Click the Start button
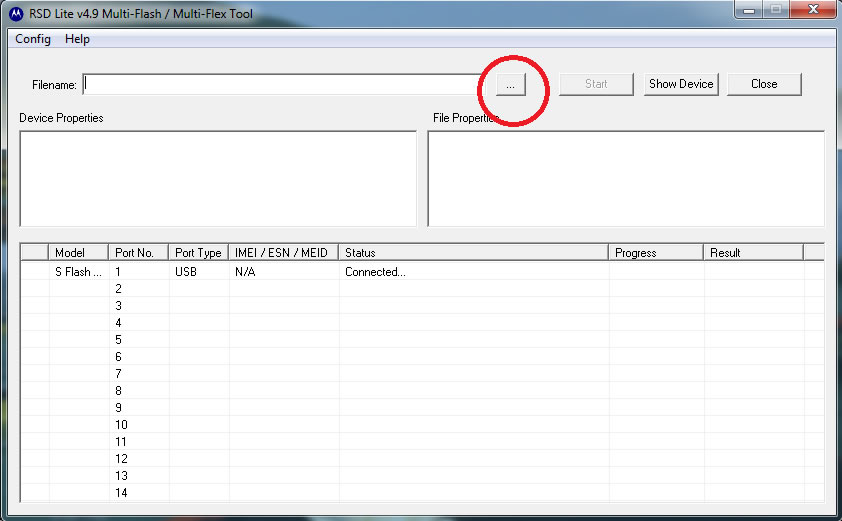This screenshot has width=842, height=521. point(596,84)
